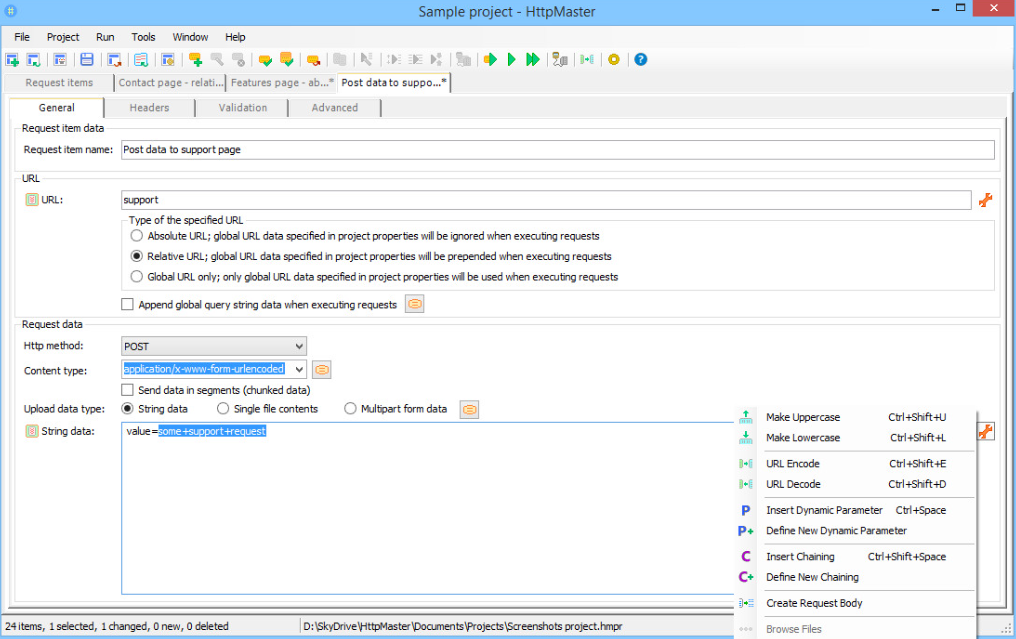The width and height of the screenshot is (1016, 639).
Task: Click the purple P Insert Dynamic Parameter icon
Action: pos(746,511)
